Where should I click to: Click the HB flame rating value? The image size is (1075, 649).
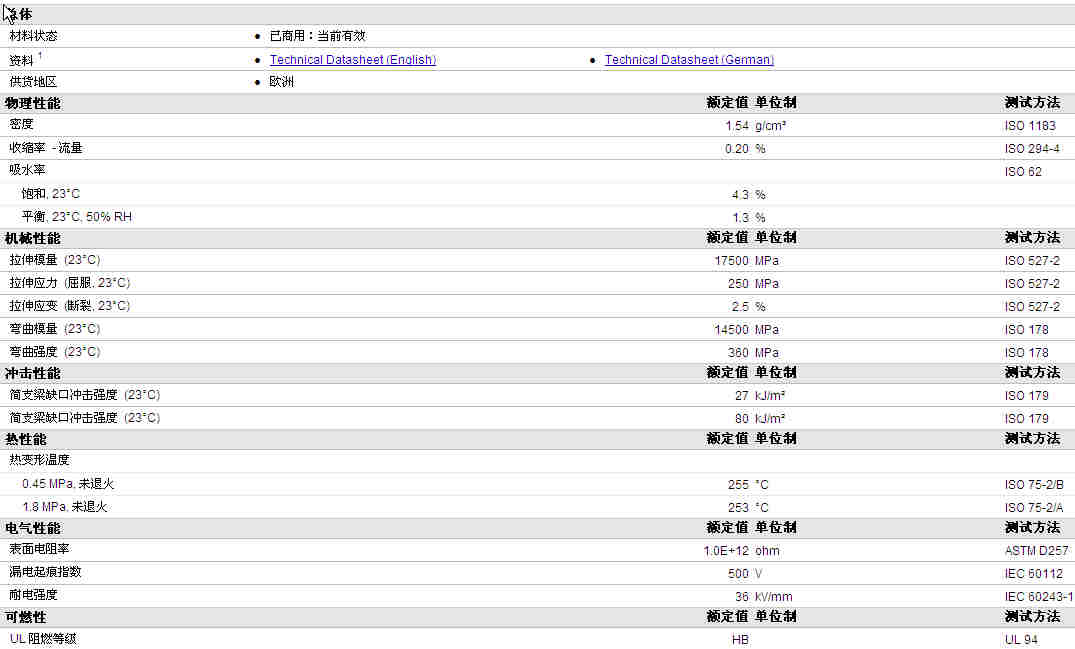point(740,639)
